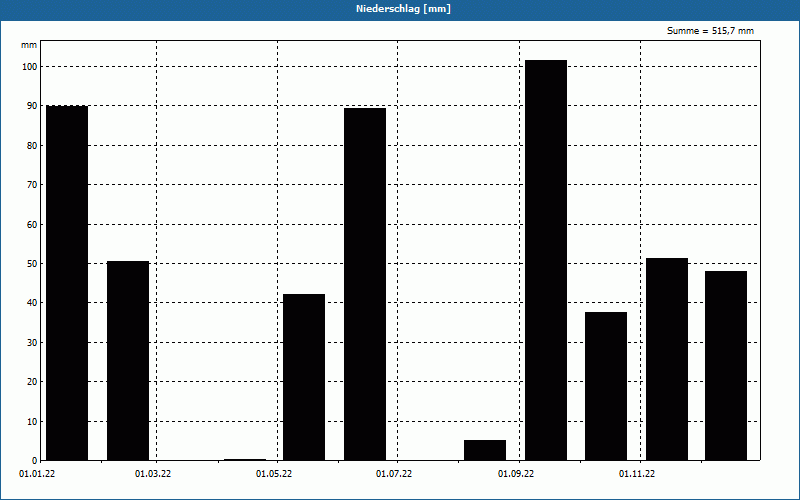Image resolution: width=800 pixels, height=500 pixels.
Task: Select the May bar near 42 mm
Action: click(304, 377)
